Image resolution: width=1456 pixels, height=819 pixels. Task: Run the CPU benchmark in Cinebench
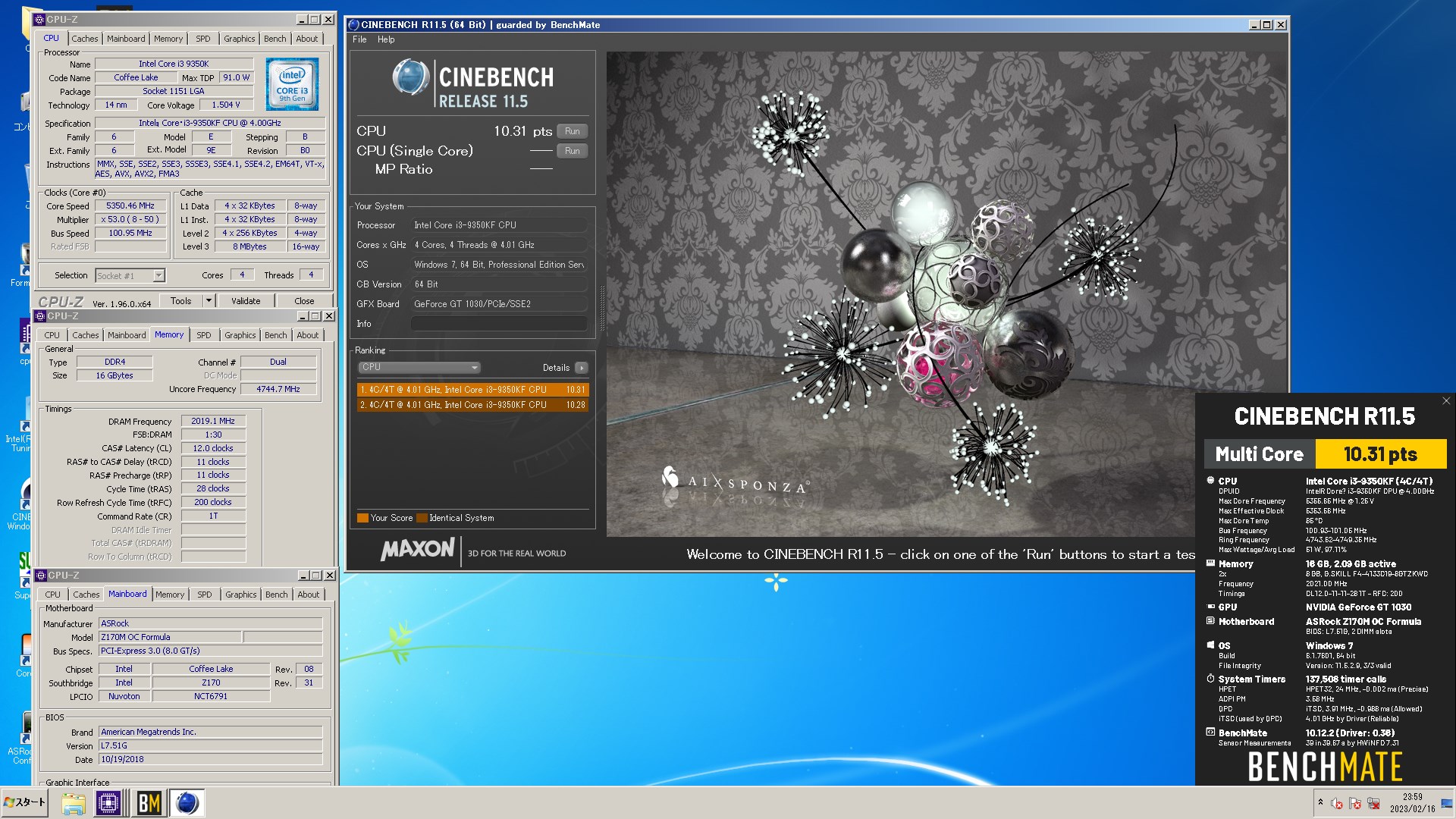coord(573,131)
